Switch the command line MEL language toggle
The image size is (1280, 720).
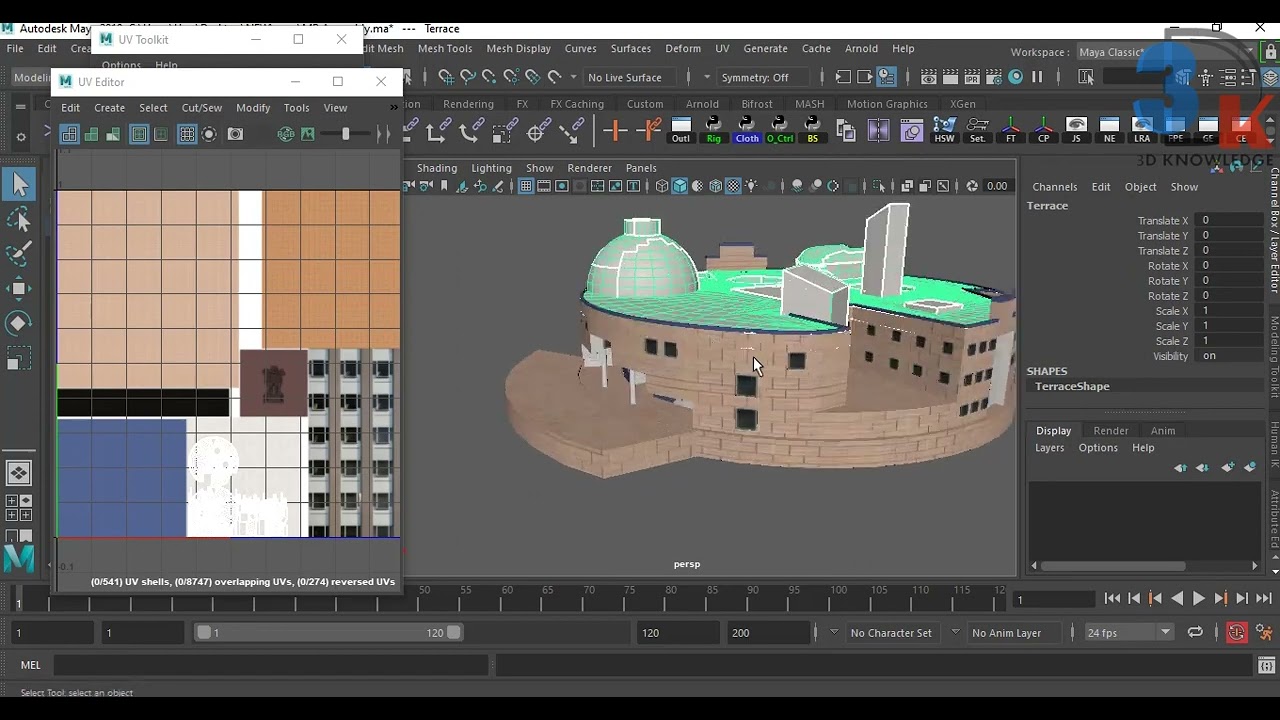[x=31, y=665]
